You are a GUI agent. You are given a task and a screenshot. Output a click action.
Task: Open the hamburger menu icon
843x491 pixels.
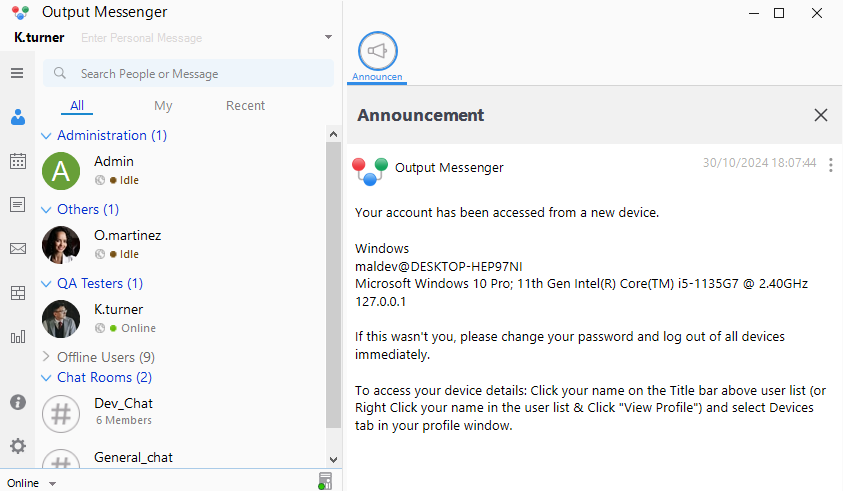pos(17,73)
